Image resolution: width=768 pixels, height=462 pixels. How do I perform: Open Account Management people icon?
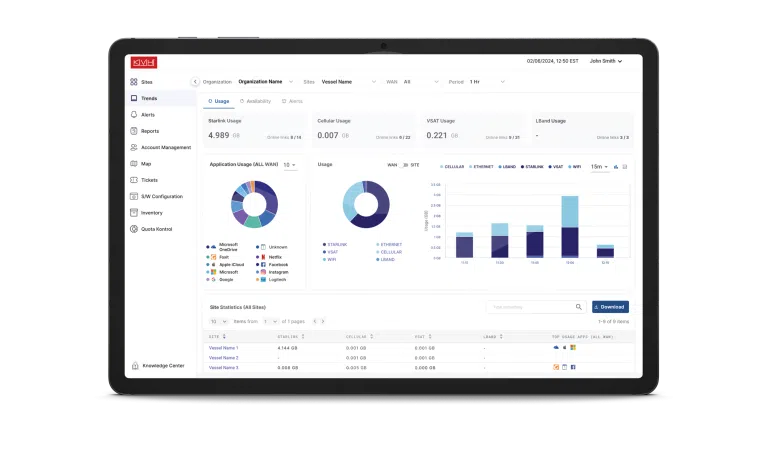134,147
